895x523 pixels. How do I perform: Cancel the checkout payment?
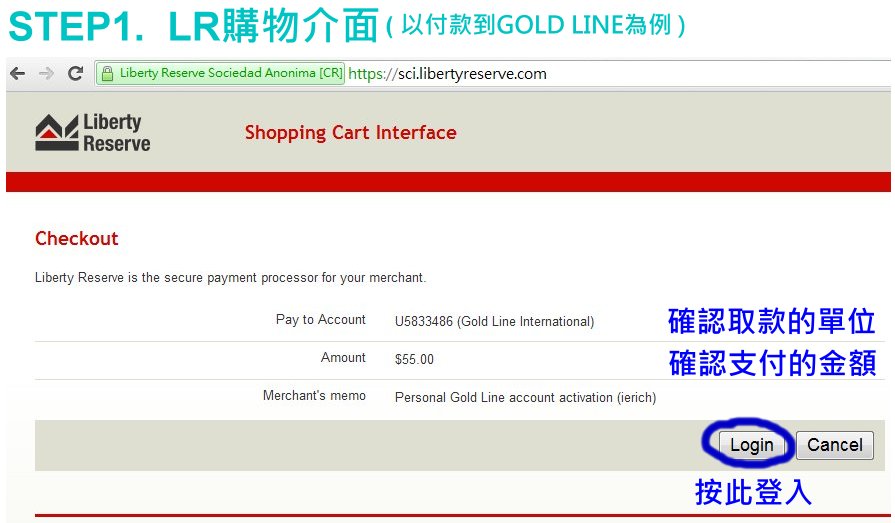[834, 445]
